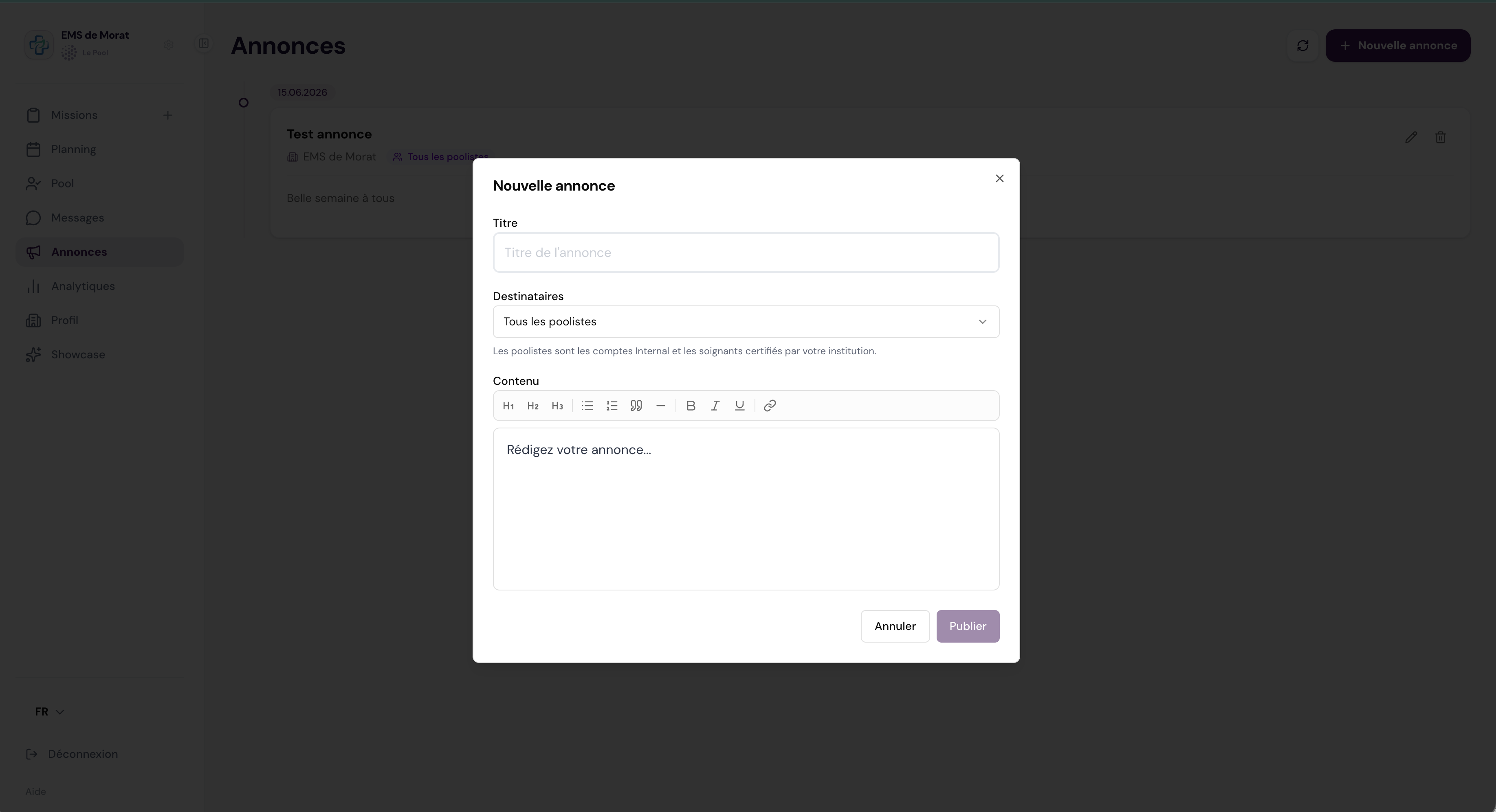Log out via Déconnexion
1496x812 pixels.
pos(72,754)
